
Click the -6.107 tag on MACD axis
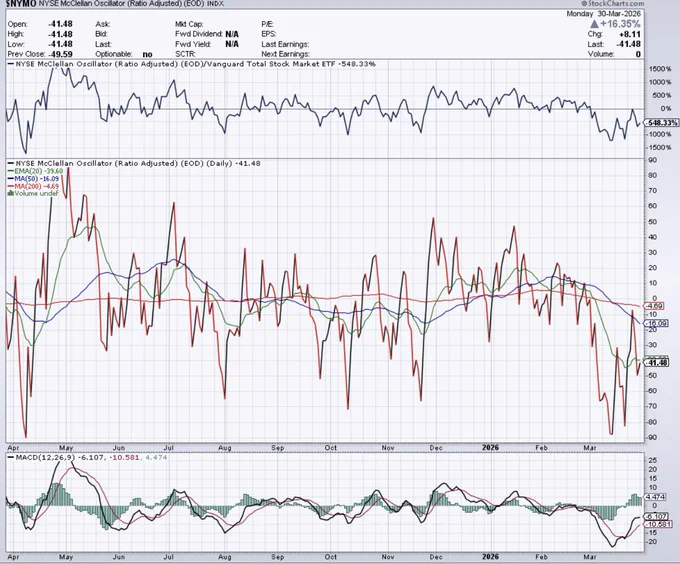(657, 517)
